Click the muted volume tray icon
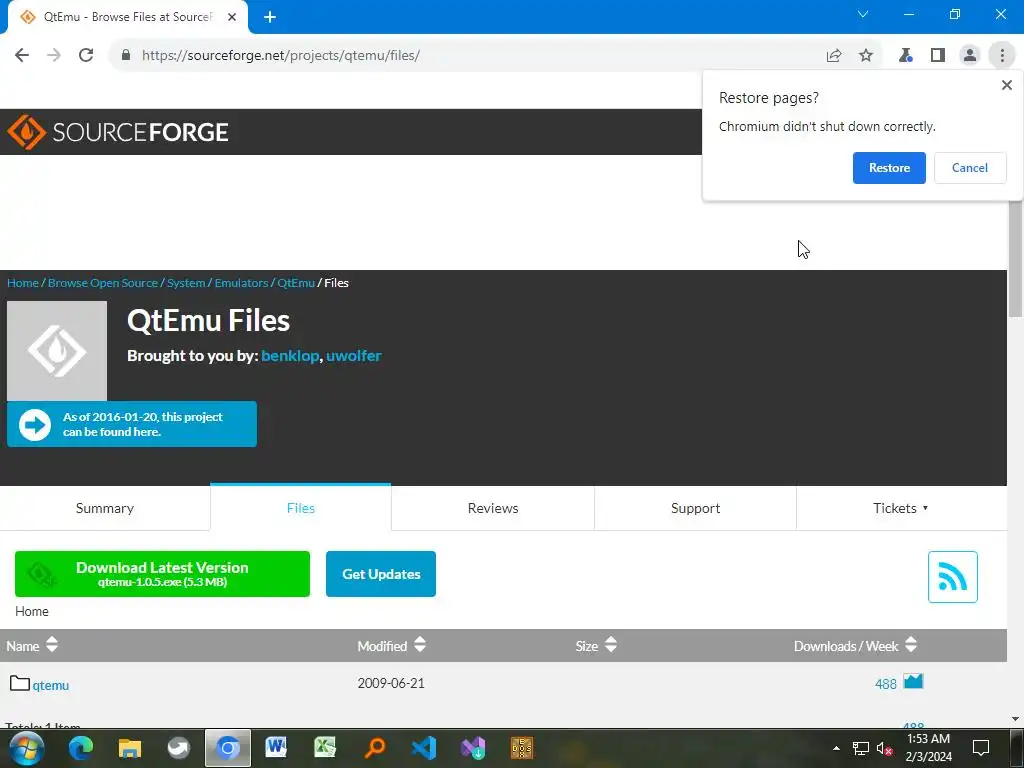The height and width of the screenshot is (768, 1024). click(x=884, y=748)
